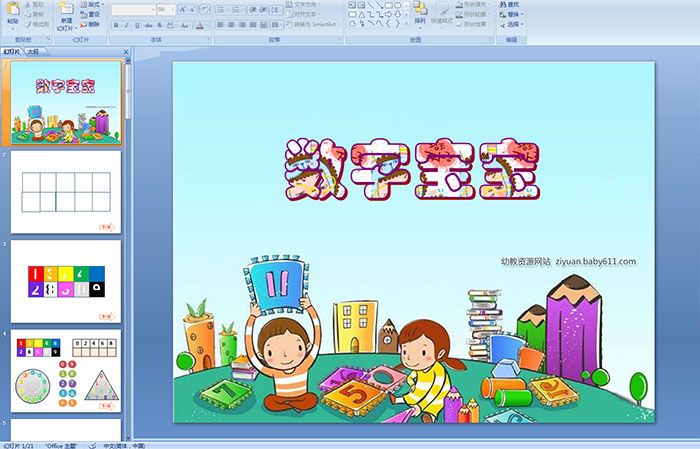
Task: Toggle Underline formatting
Action: (x=138, y=25)
